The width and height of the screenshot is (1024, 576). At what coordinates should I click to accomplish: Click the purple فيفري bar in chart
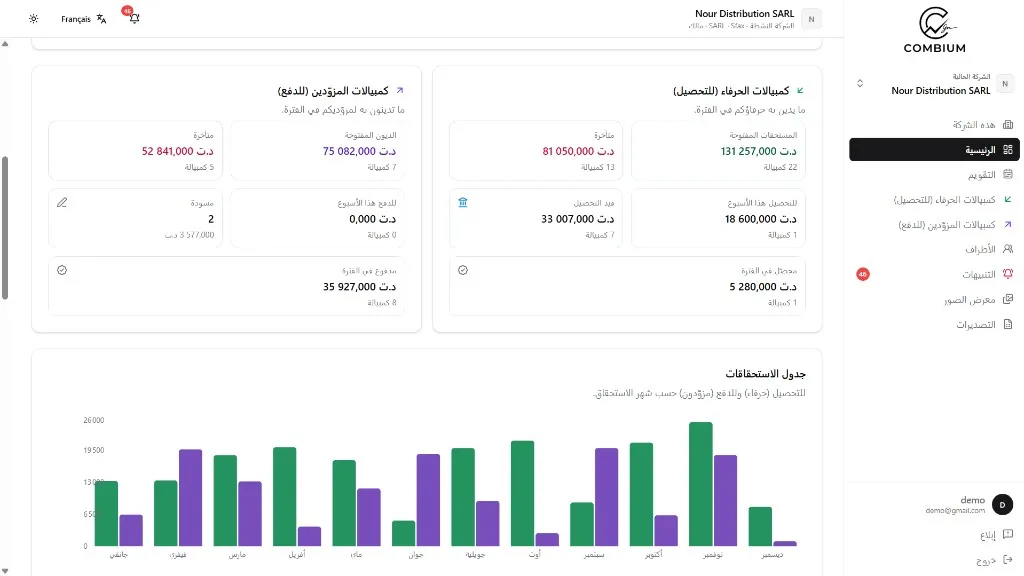click(190, 498)
